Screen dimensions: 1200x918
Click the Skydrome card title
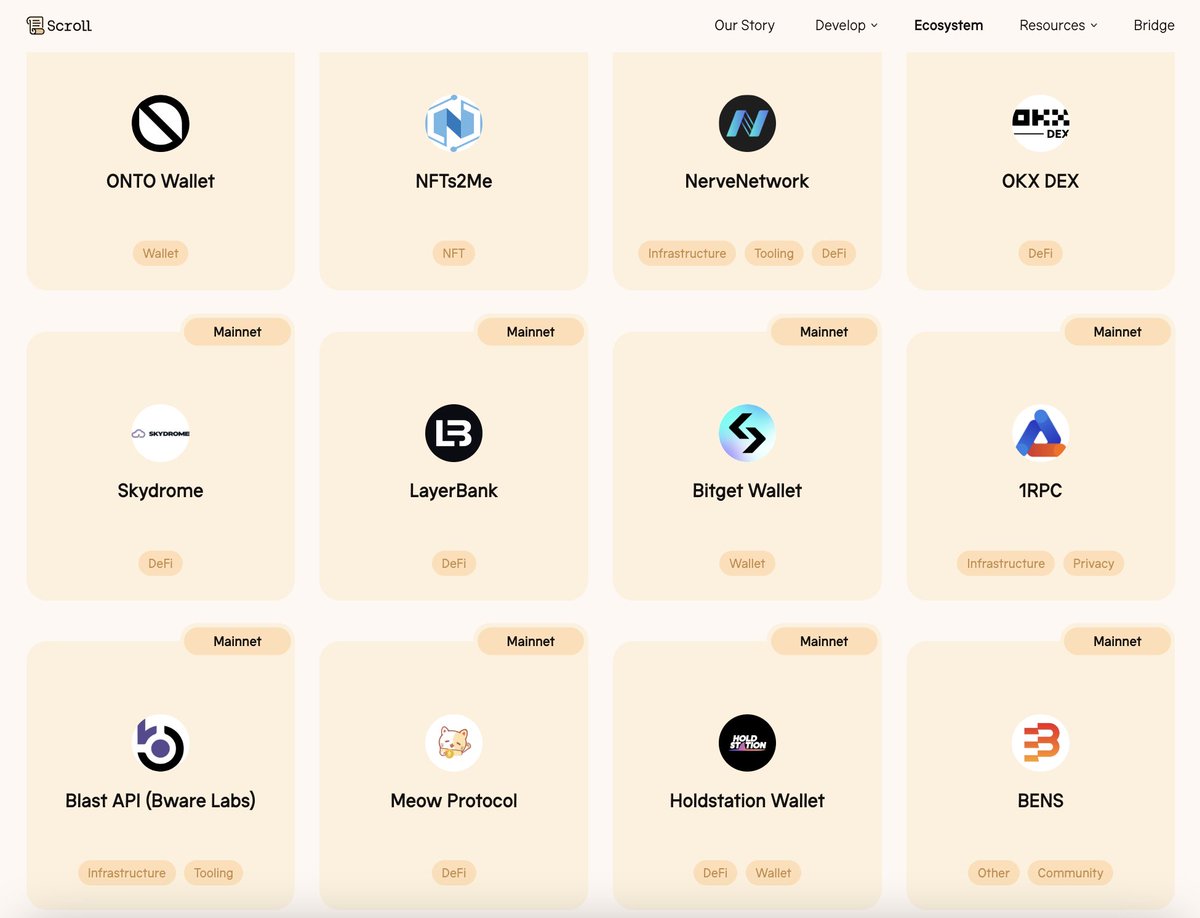160,491
